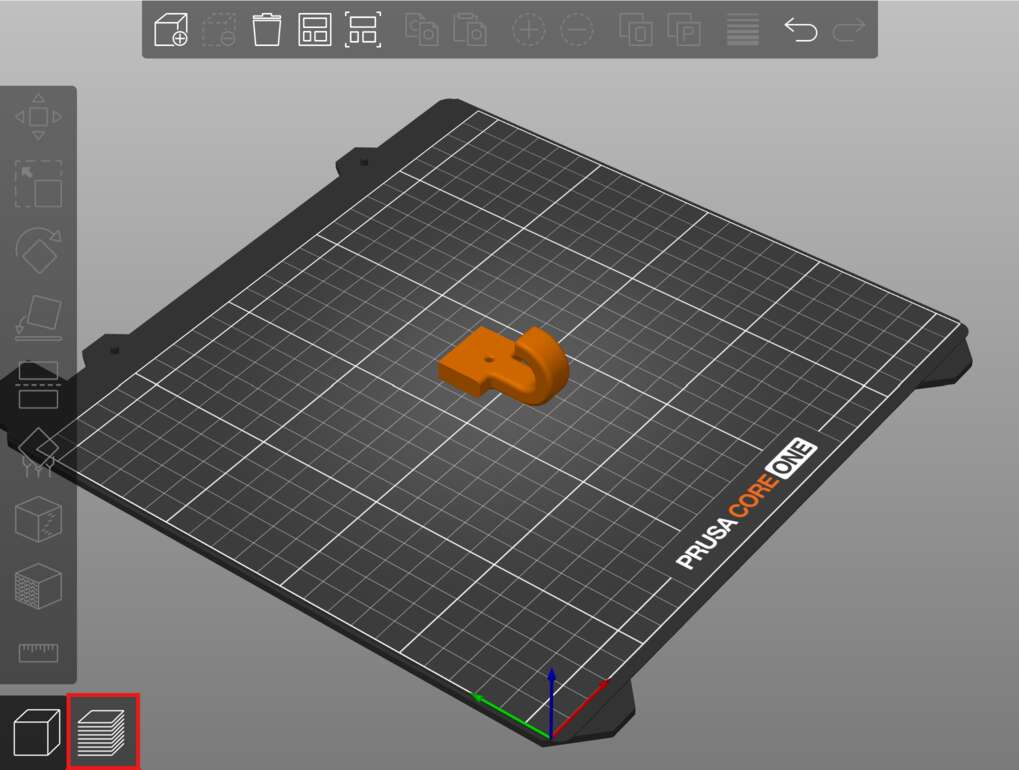Image resolution: width=1019 pixels, height=770 pixels.
Task: Open the Measure ruler tool
Action: click(x=38, y=652)
